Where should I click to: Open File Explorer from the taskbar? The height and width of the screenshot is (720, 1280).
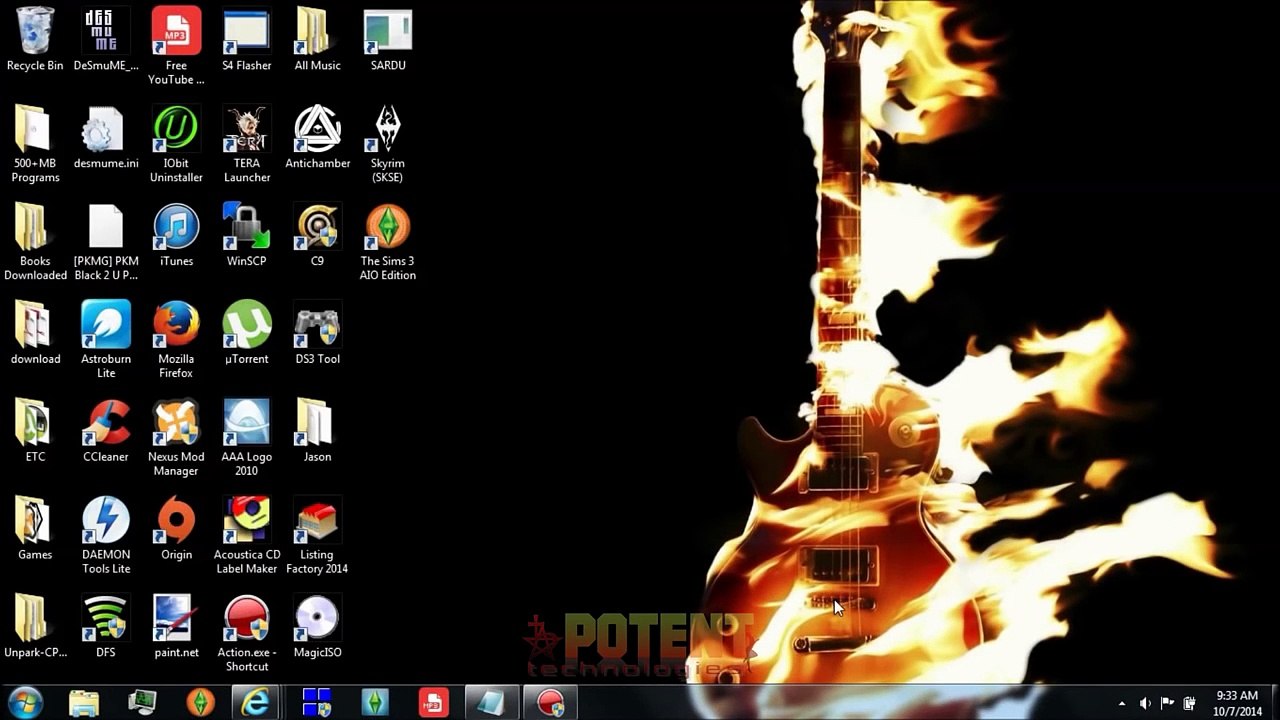point(84,702)
